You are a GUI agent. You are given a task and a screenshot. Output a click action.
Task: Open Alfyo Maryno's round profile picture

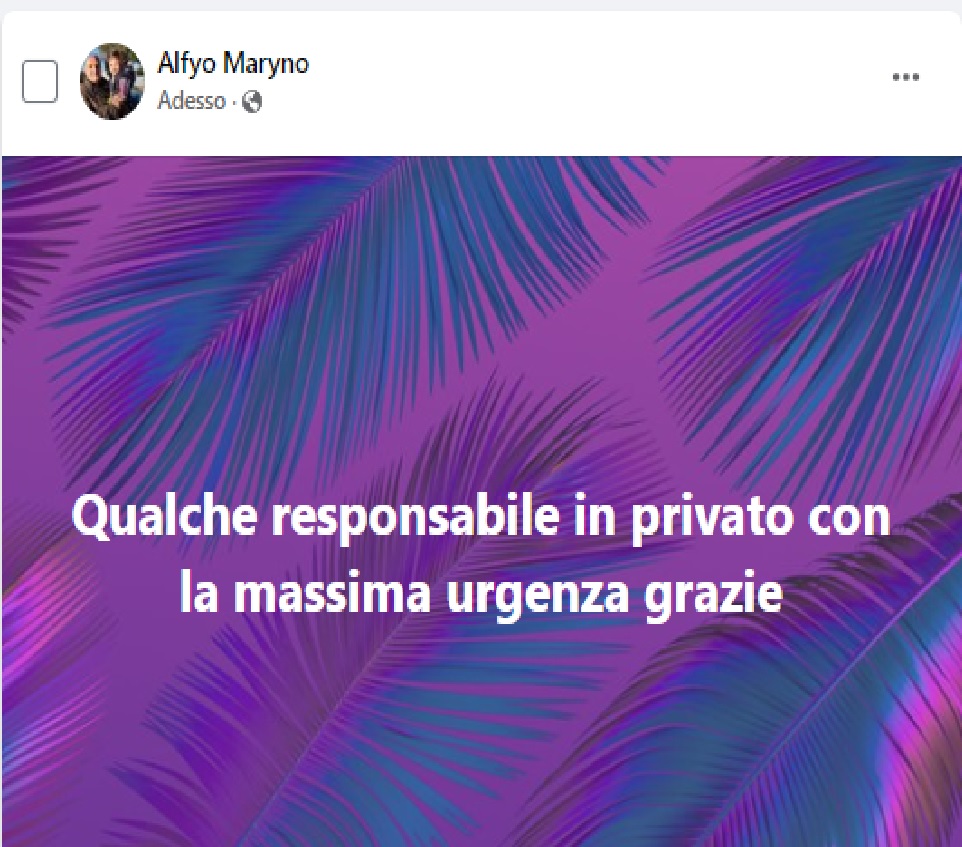click(112, 81)
